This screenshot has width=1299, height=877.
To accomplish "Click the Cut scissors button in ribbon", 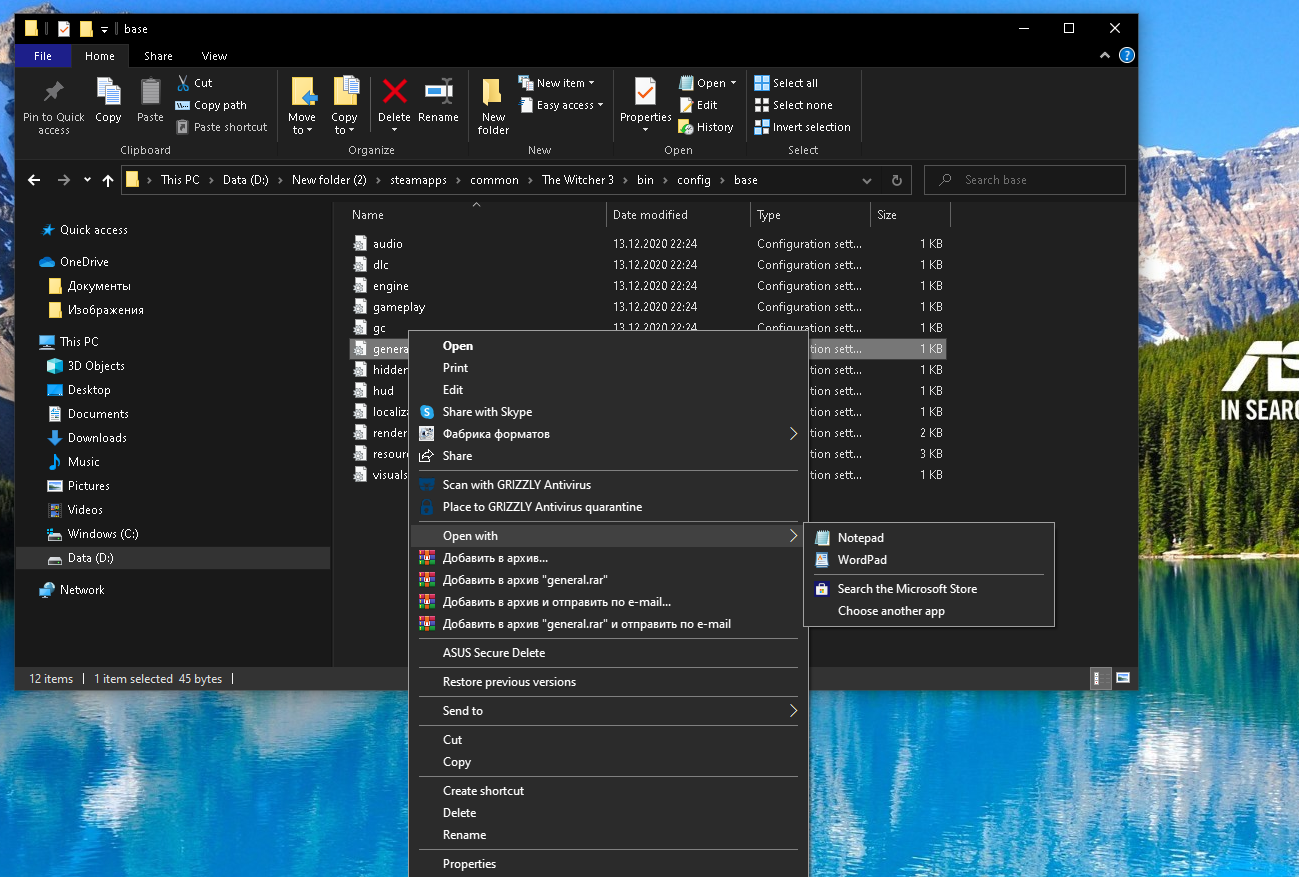I will coord(194,83).
